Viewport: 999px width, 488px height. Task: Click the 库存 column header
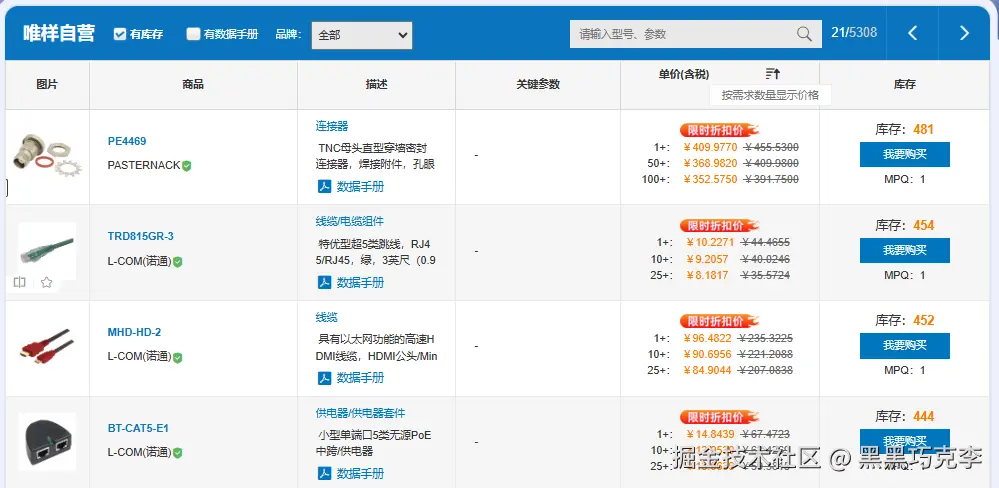point(905,84)
